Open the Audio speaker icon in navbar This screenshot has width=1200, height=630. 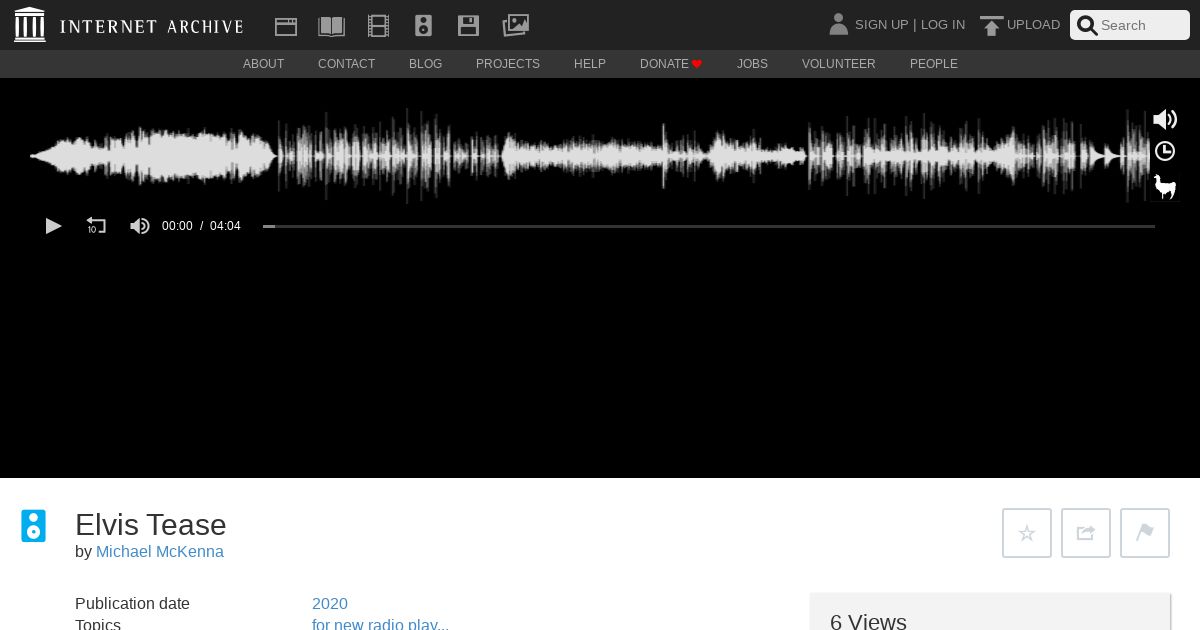pos(423,26)
